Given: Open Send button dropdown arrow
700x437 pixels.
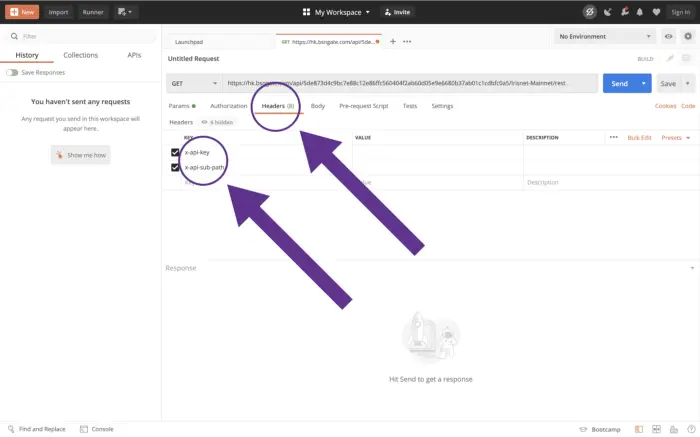Looking at the screenshot, I should 644,83.
